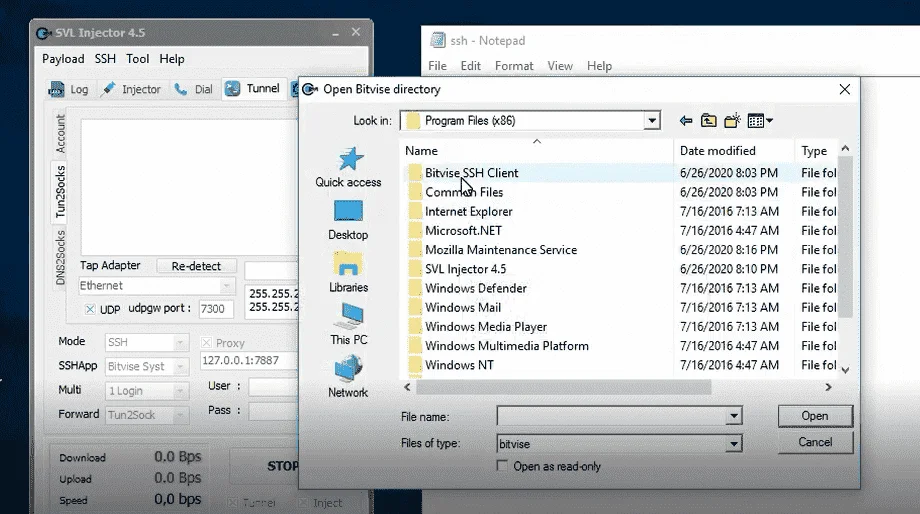Screen dimensions: 920x514
Task: Select Desktop in places bar
Action: [x=348, y=221]
